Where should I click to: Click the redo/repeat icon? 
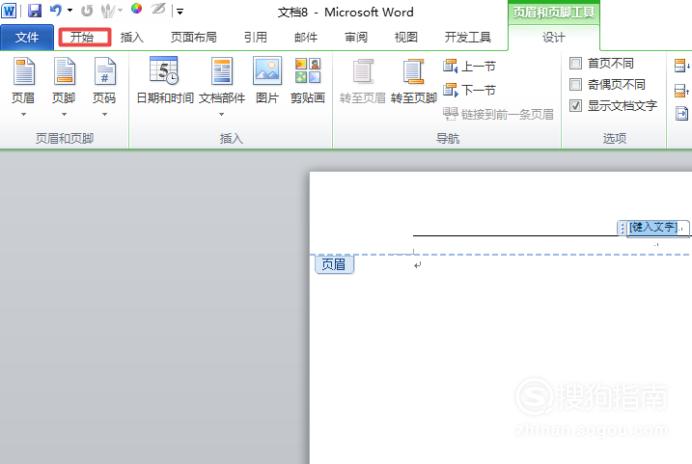(x=87, y=11)
